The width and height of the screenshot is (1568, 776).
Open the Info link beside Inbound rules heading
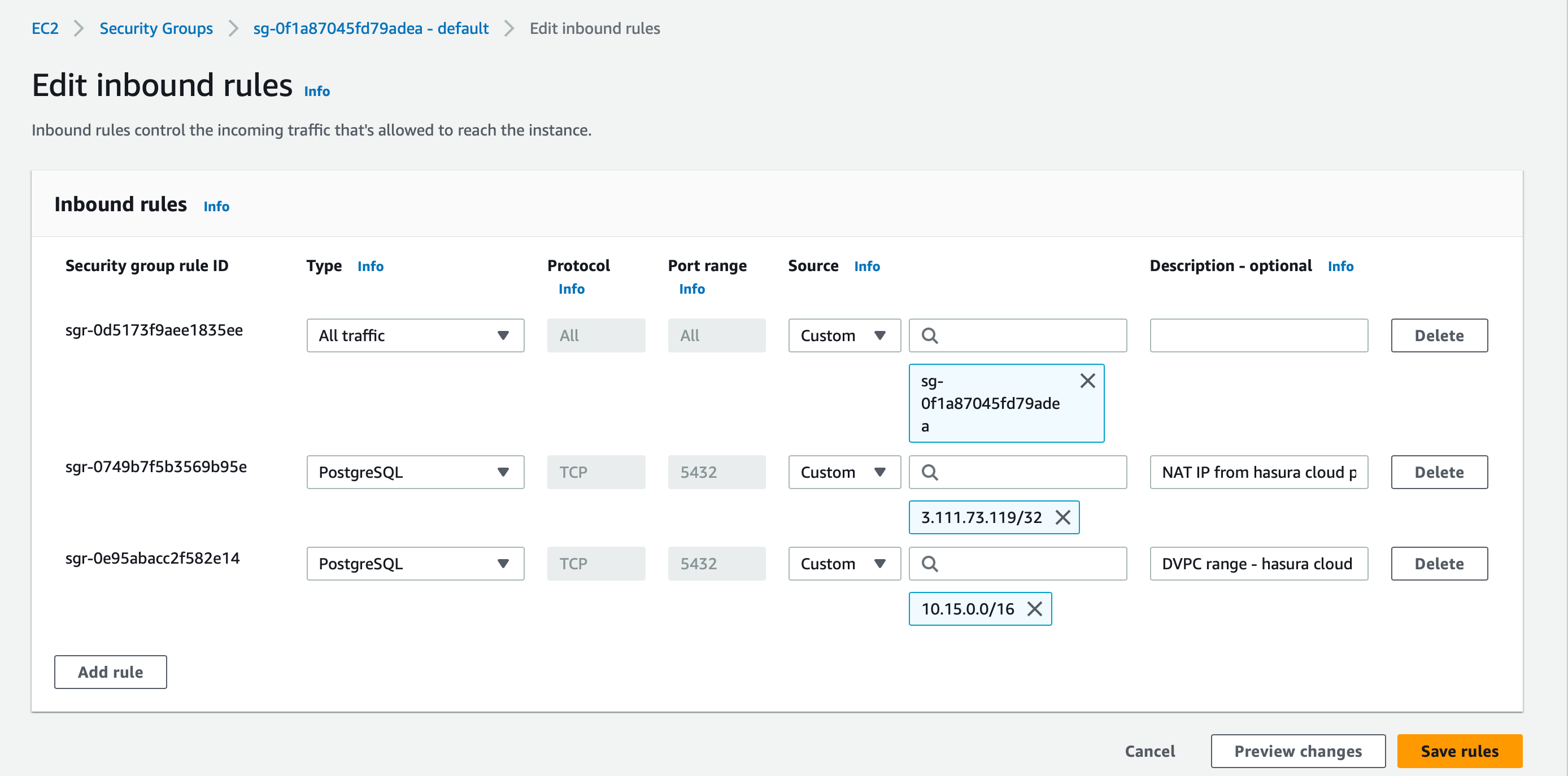(216, 206)
